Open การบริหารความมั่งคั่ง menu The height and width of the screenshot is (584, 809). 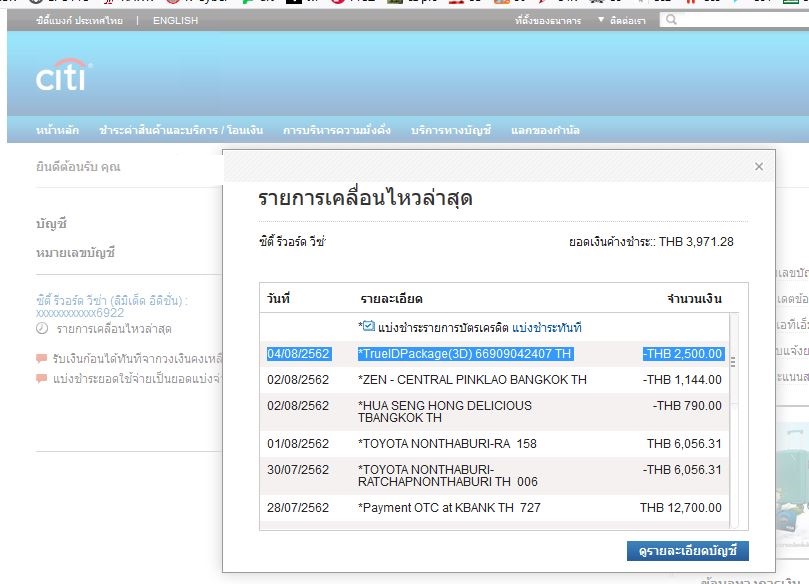pos(337,130)
